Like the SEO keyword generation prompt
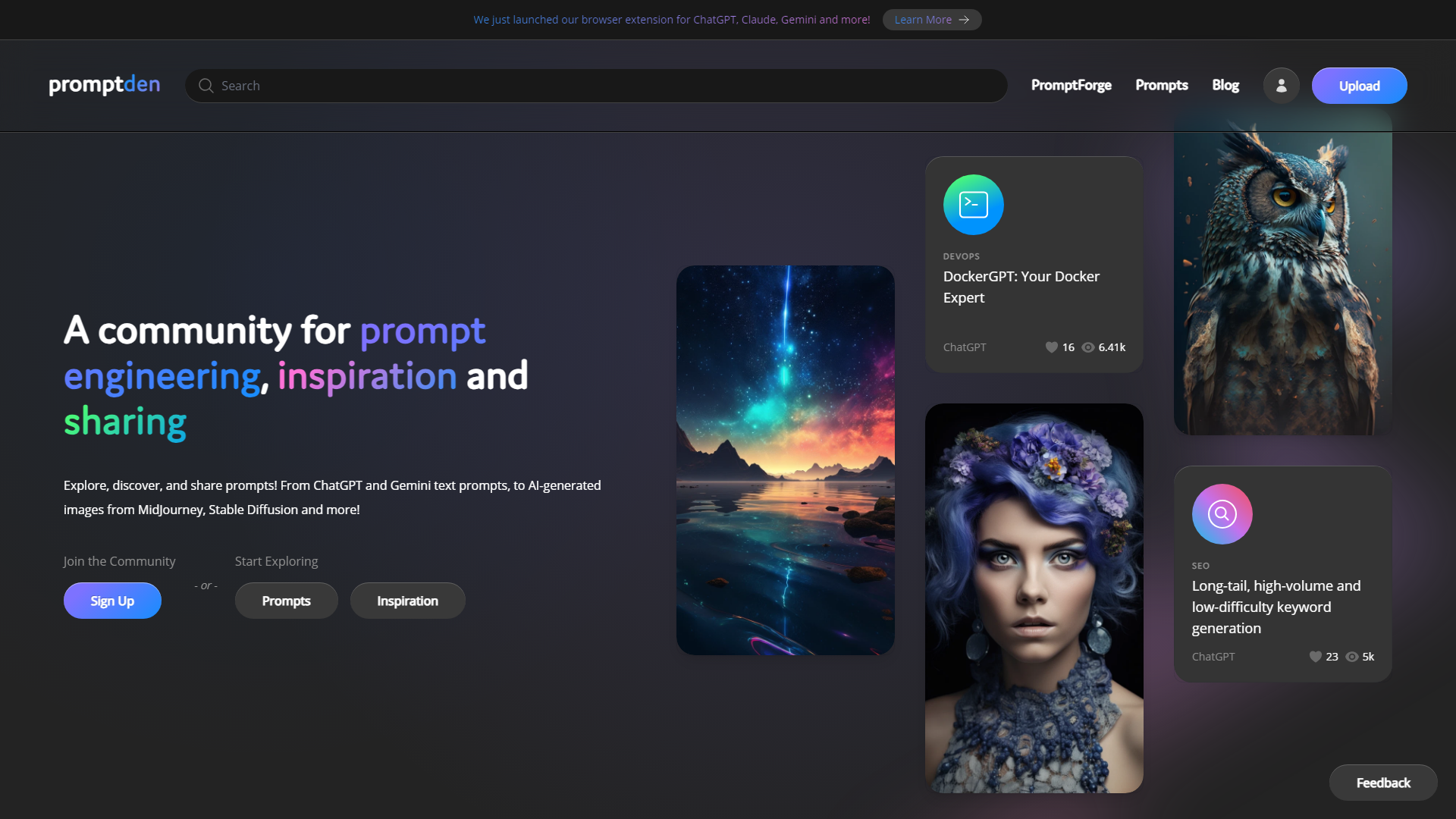 1315,657
